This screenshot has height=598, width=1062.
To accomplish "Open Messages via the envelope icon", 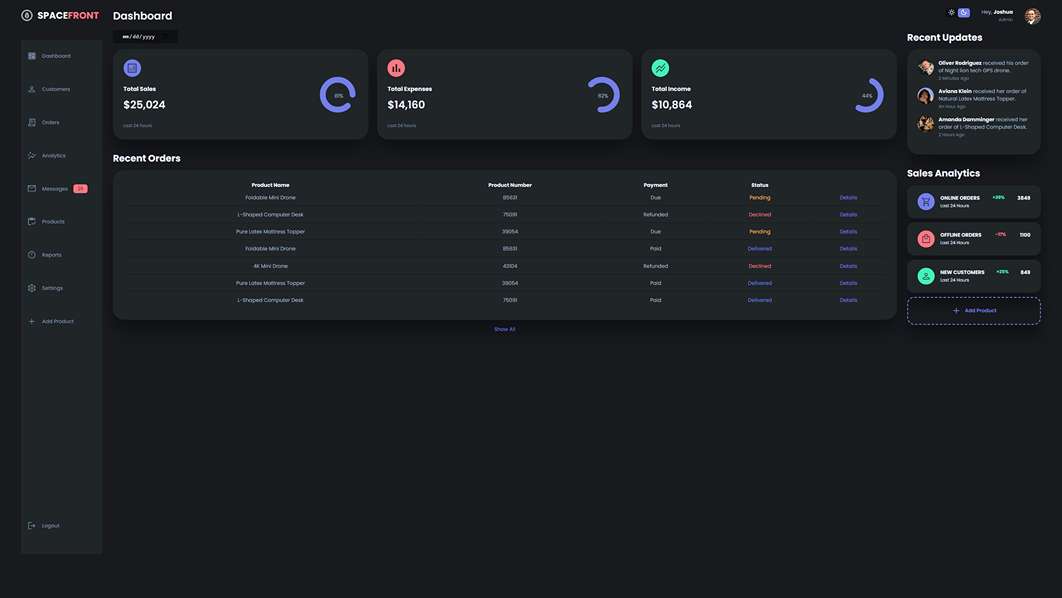I will tap(32, 188).
